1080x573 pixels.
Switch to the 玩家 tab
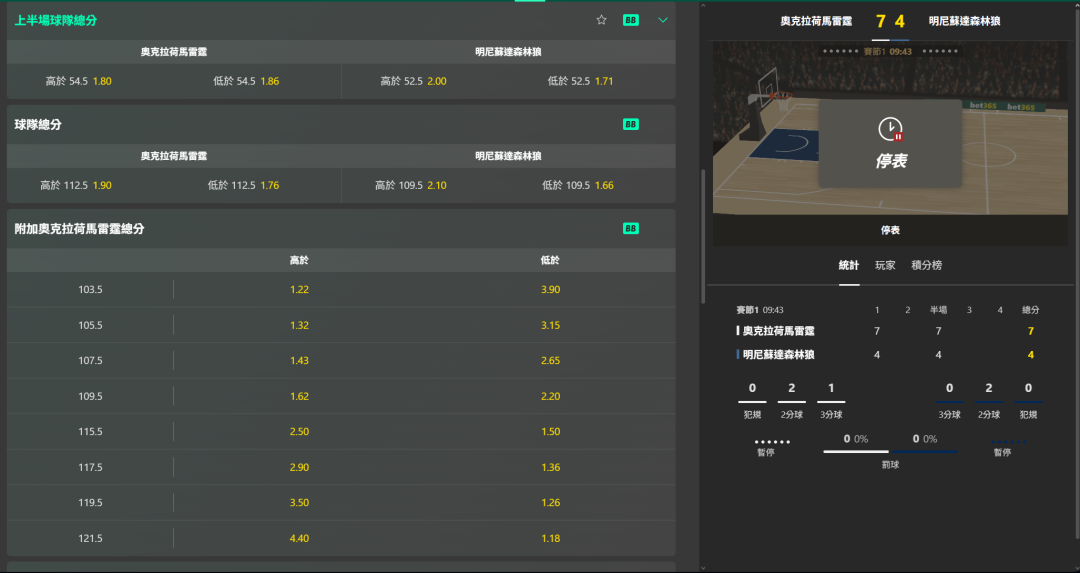(885, 265)
